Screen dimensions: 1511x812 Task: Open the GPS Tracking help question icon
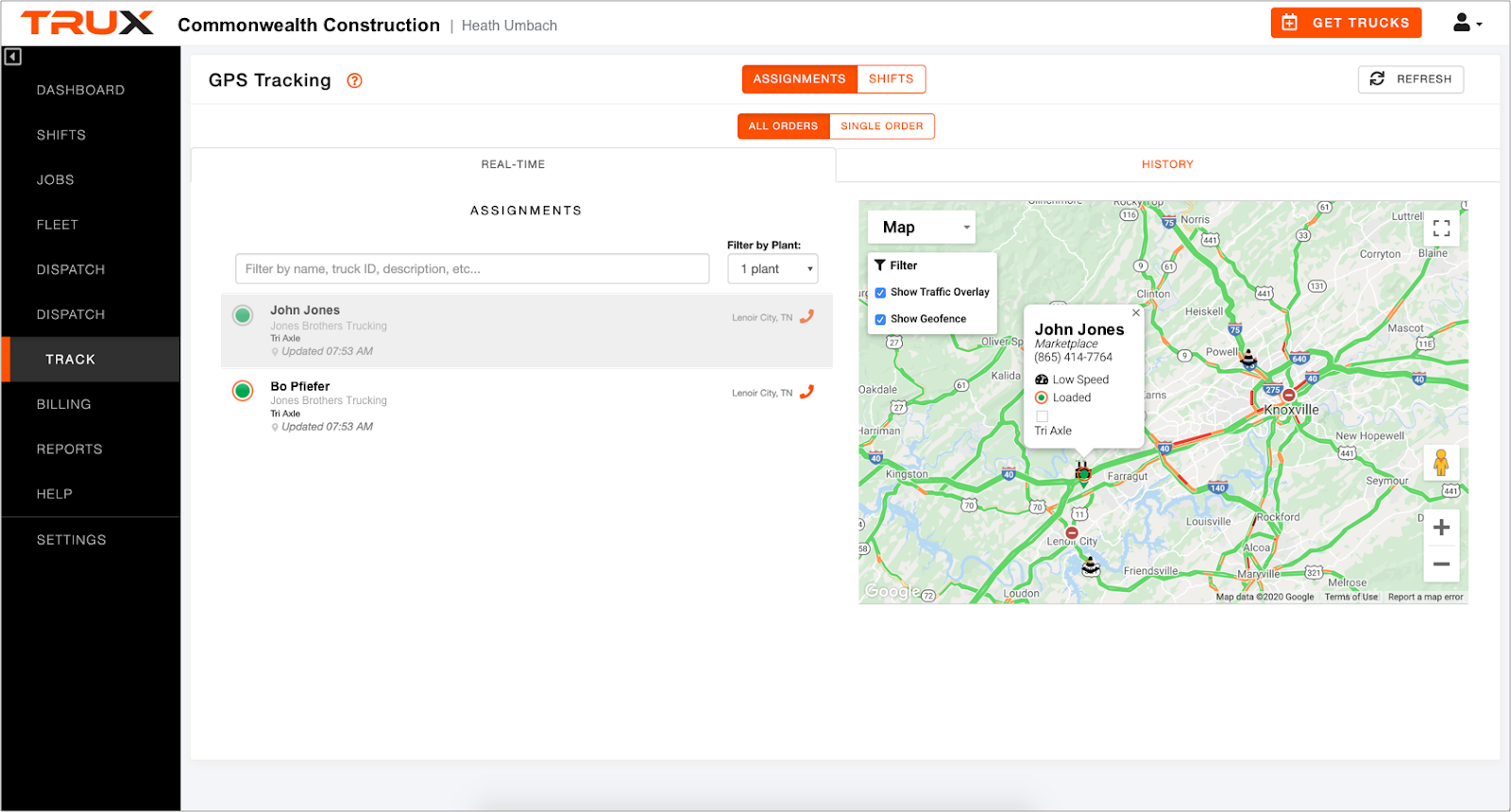click(x=354, y=80)
